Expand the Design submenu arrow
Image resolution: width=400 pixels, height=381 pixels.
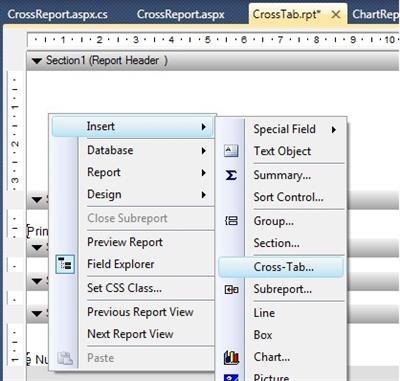(204, 195)
